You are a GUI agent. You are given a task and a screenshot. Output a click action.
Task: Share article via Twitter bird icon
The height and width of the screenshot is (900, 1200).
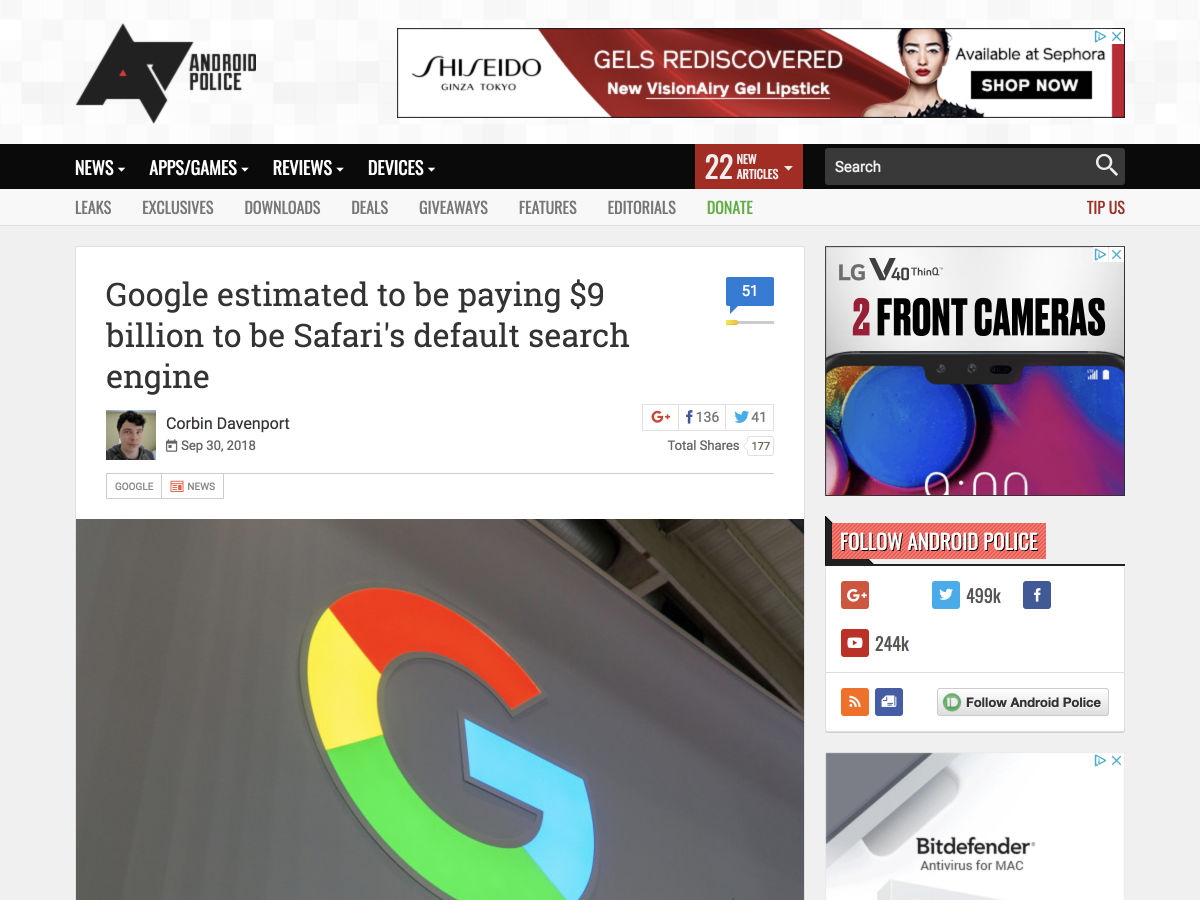point(741,417)
